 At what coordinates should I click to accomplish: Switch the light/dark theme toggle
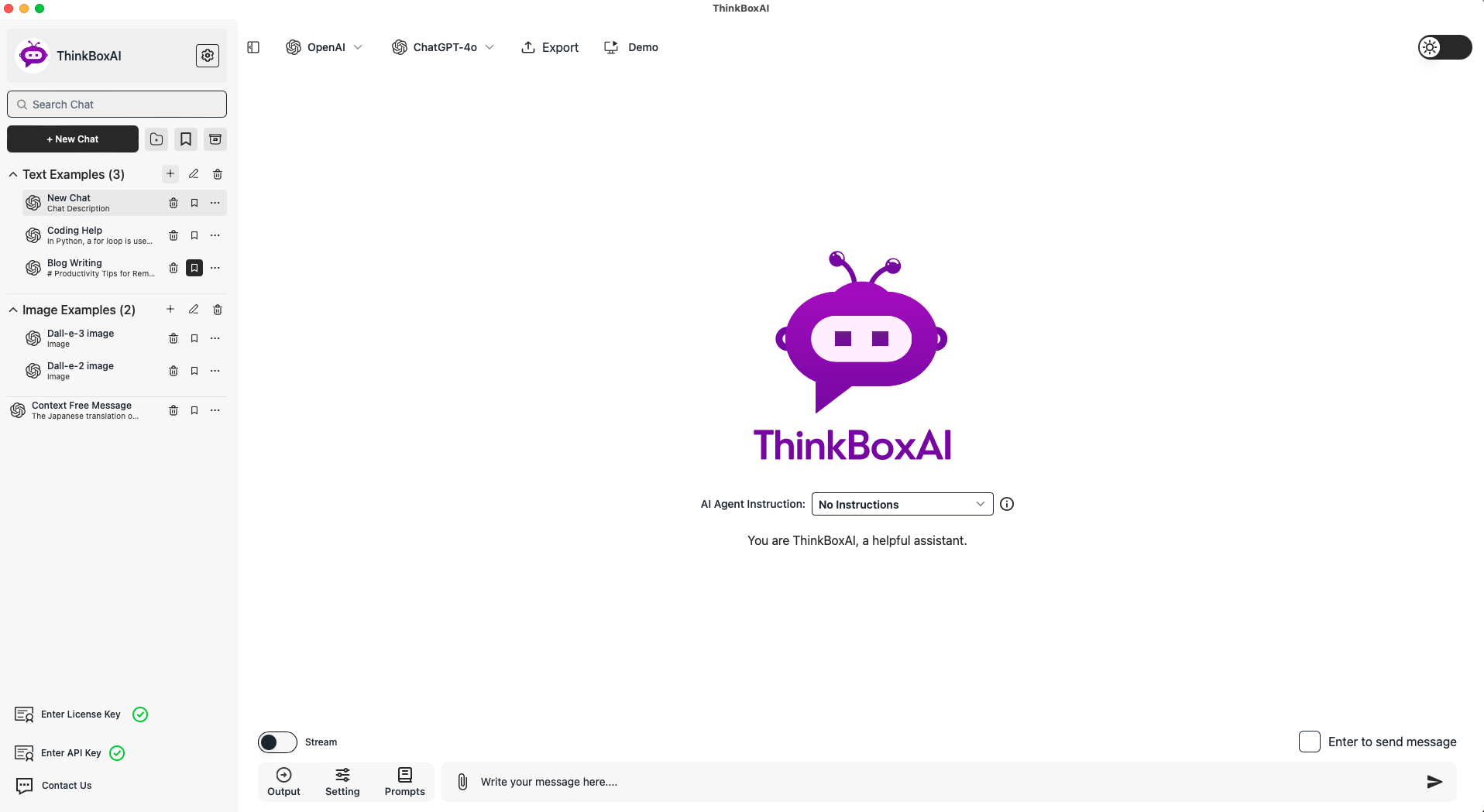[x=1444, y=47]
